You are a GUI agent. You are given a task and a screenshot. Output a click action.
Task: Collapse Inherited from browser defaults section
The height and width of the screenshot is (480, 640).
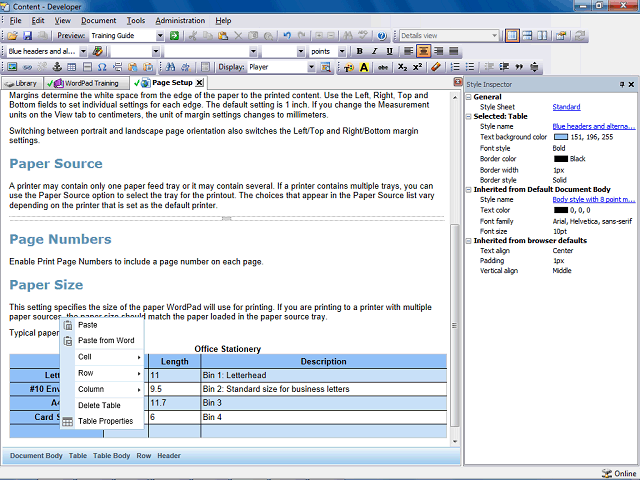(469, 241)
